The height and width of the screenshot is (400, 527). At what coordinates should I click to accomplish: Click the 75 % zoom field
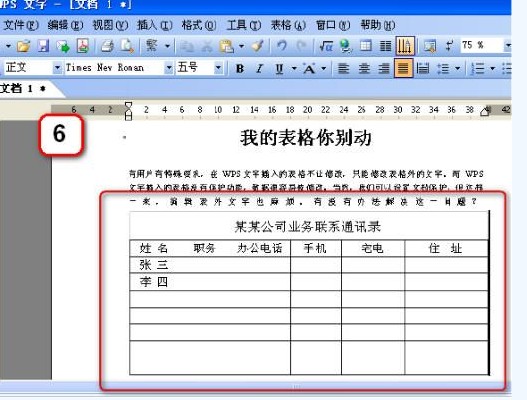tap(482, 45)
